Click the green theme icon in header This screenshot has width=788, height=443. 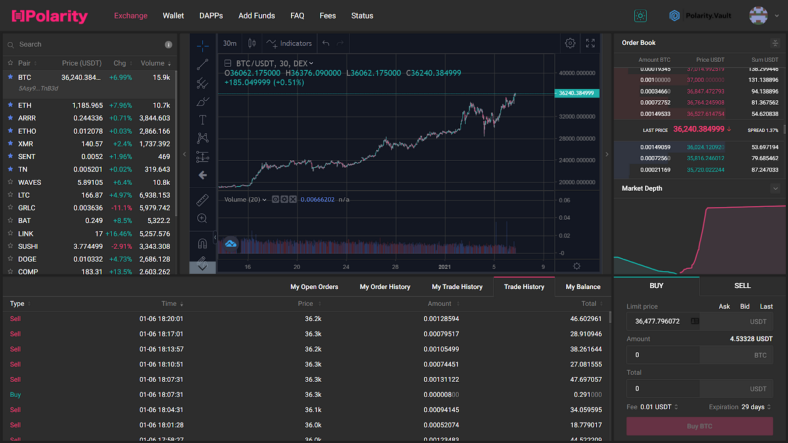coord(640,16)
